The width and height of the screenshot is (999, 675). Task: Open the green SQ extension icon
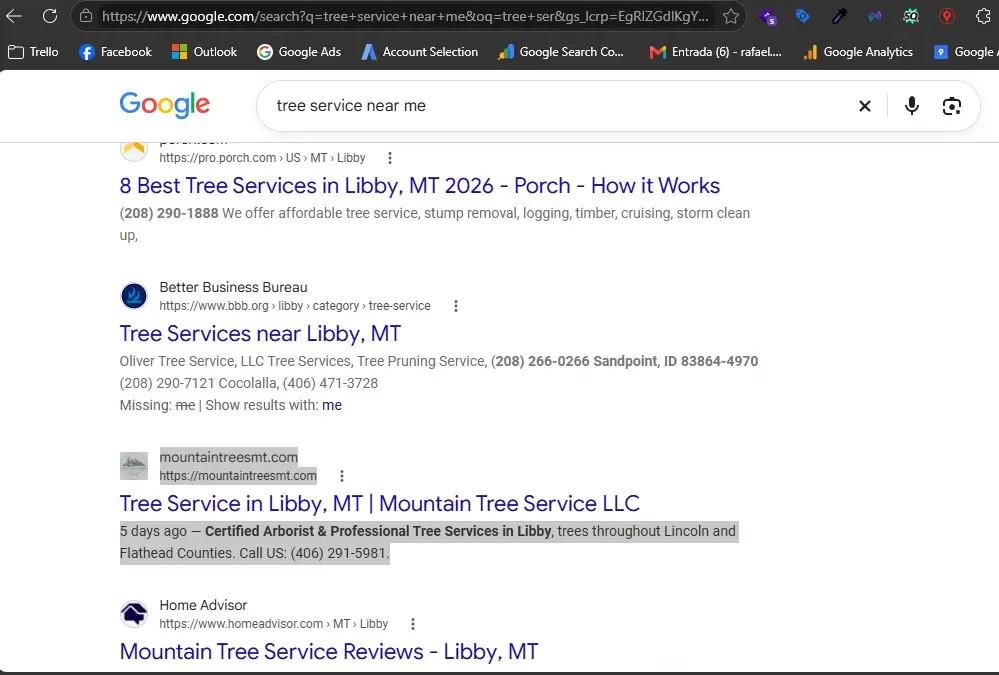coord(911,16)
